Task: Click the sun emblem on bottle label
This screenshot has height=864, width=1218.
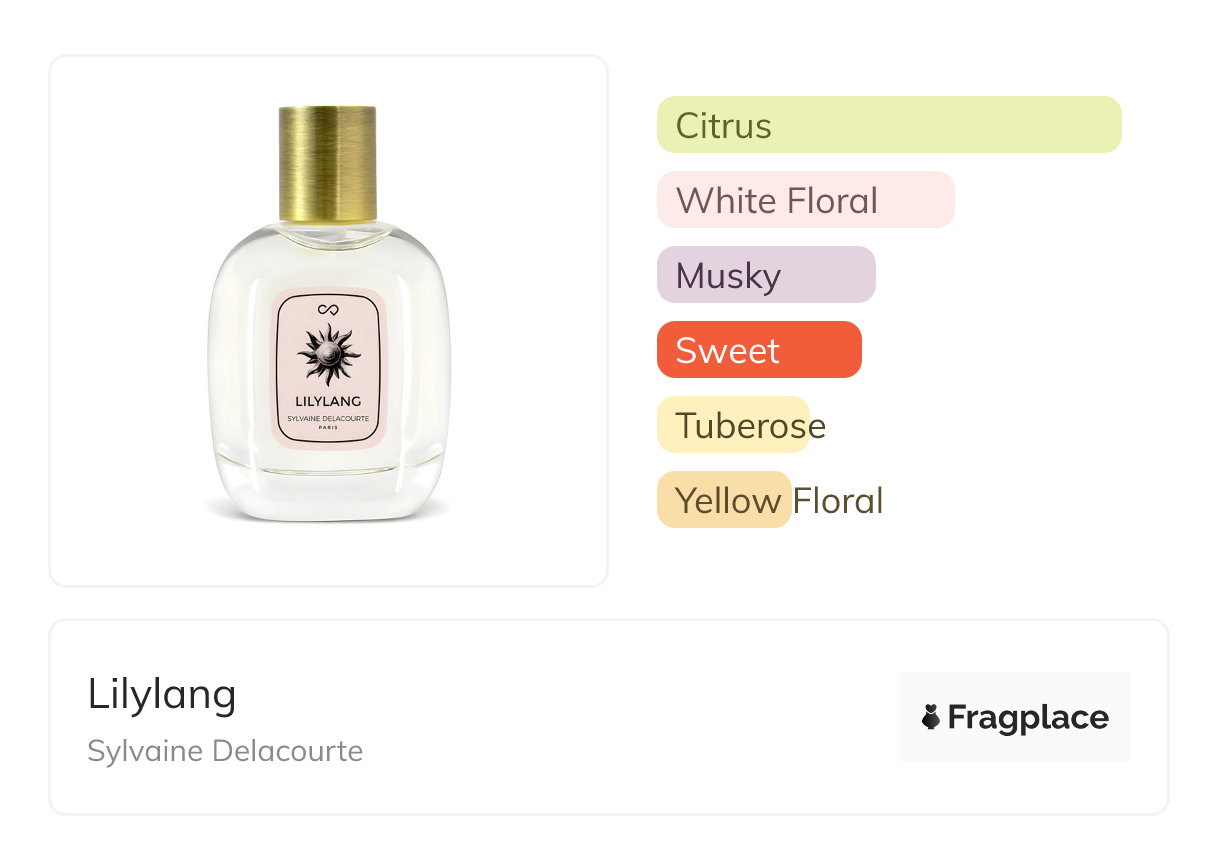Action: pos(329,354)
